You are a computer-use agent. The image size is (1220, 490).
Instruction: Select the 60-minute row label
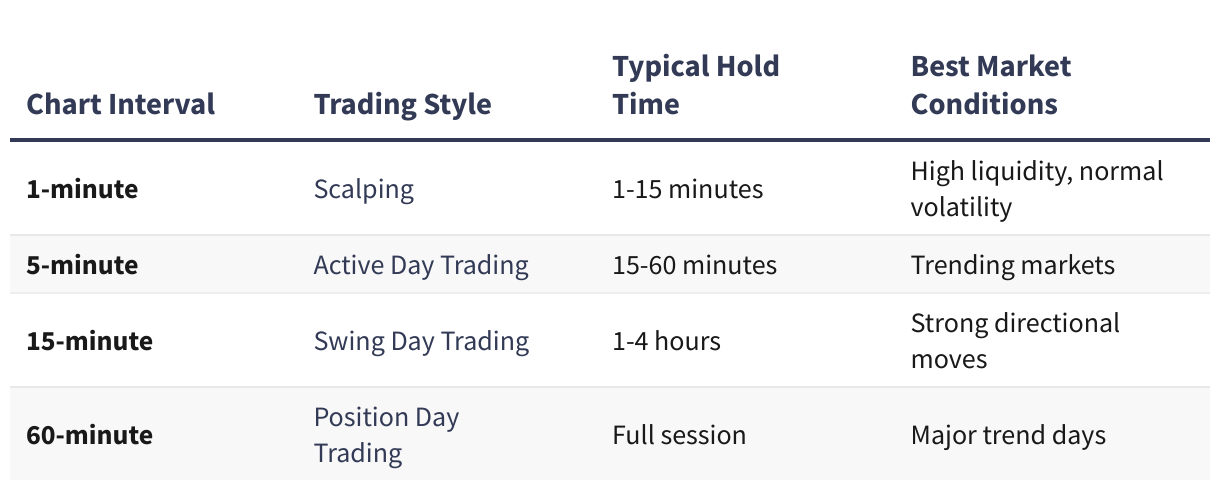click(89, 435)
